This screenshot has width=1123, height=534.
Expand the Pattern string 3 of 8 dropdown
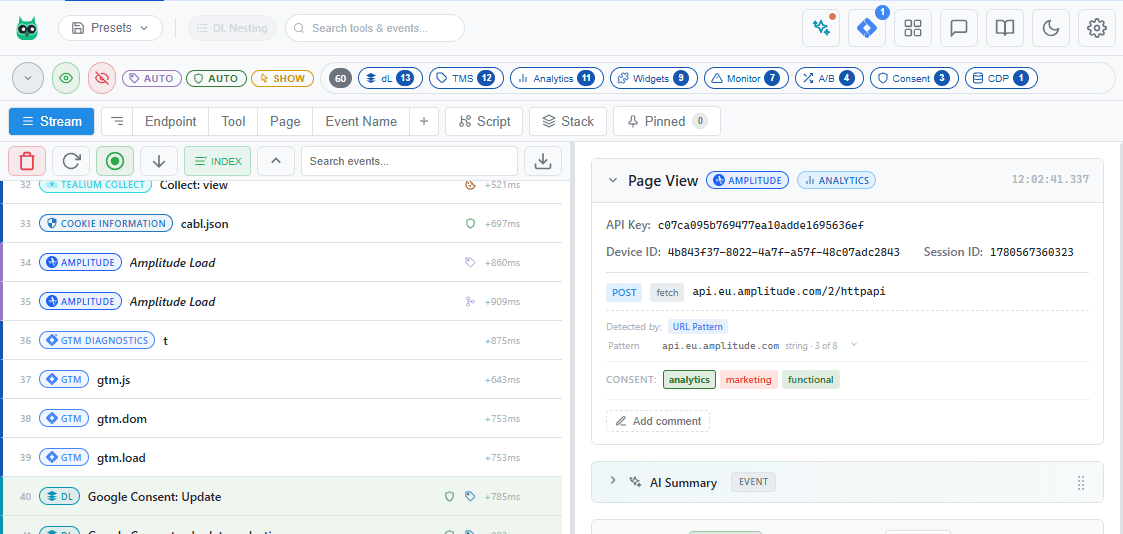pyautogui.click(x=852, y=346)
